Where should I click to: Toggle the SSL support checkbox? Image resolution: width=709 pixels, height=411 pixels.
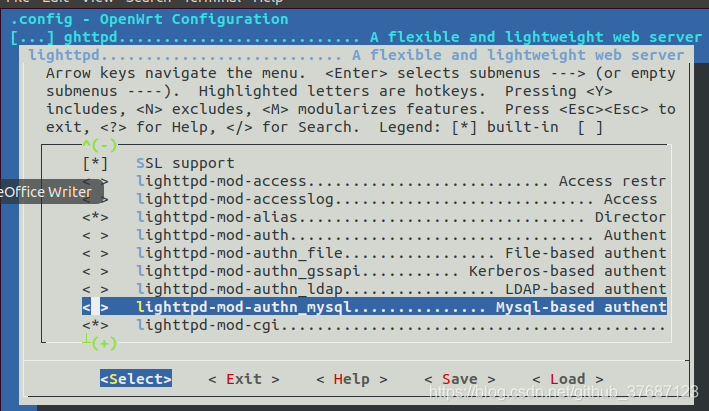click(x=95, y=163)
